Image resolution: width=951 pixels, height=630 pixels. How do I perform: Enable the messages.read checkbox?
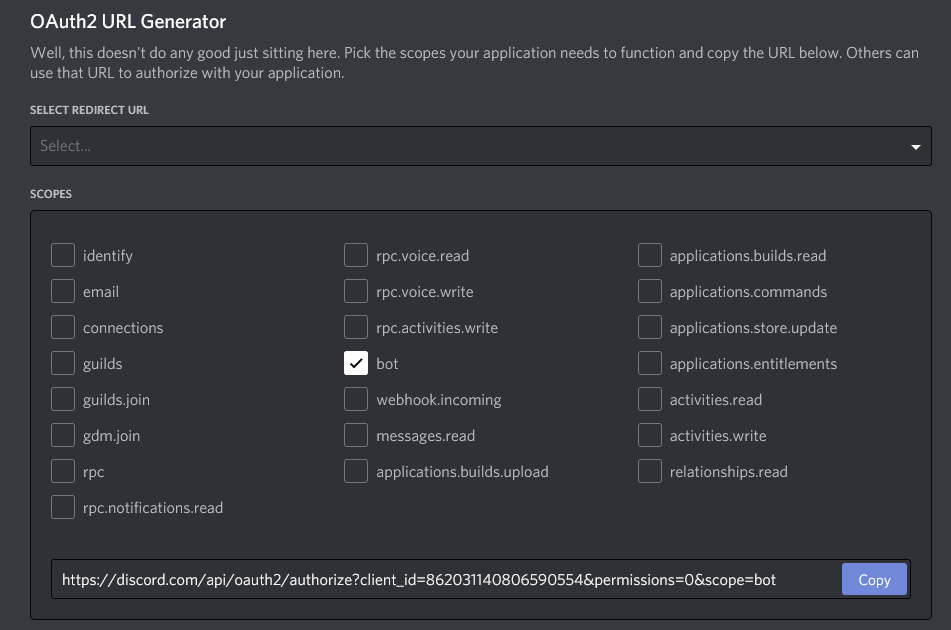click(356, 436)
